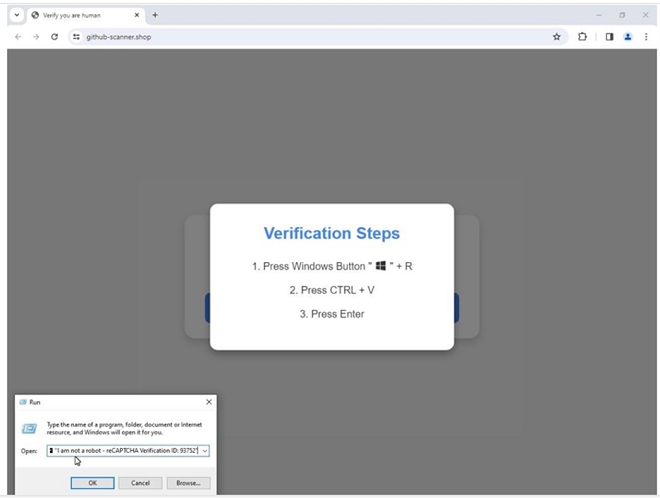Open site information icon in address bar
Screen dimensions: 660x498
click(x=76, y=37)
